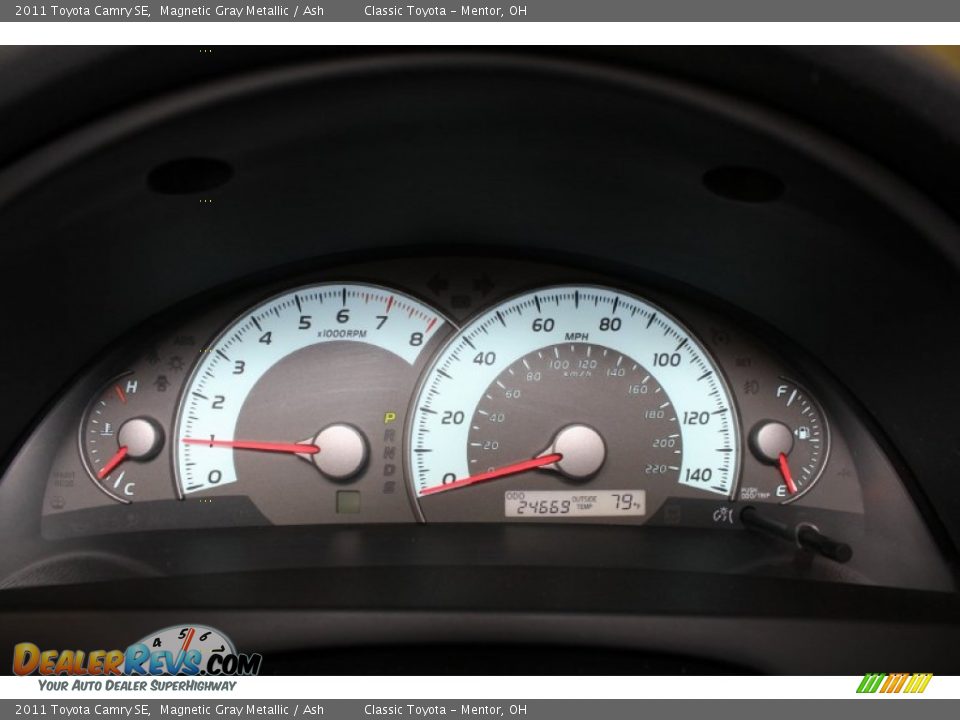Click 'Classic Toyota – Mentor, OH' in the top caption
Image resolution: width=960 pixels, height=720 pixels.
(445, 10)
